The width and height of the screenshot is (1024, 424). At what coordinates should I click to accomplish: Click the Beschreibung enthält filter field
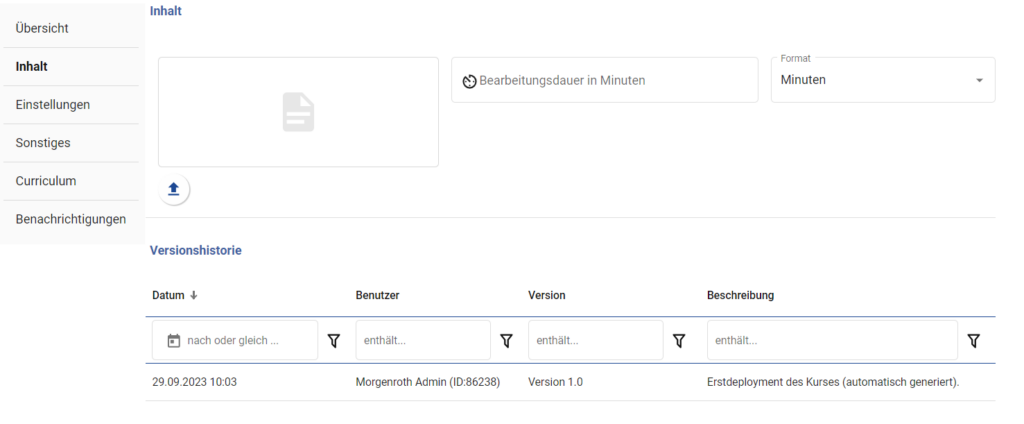[832, 340]
